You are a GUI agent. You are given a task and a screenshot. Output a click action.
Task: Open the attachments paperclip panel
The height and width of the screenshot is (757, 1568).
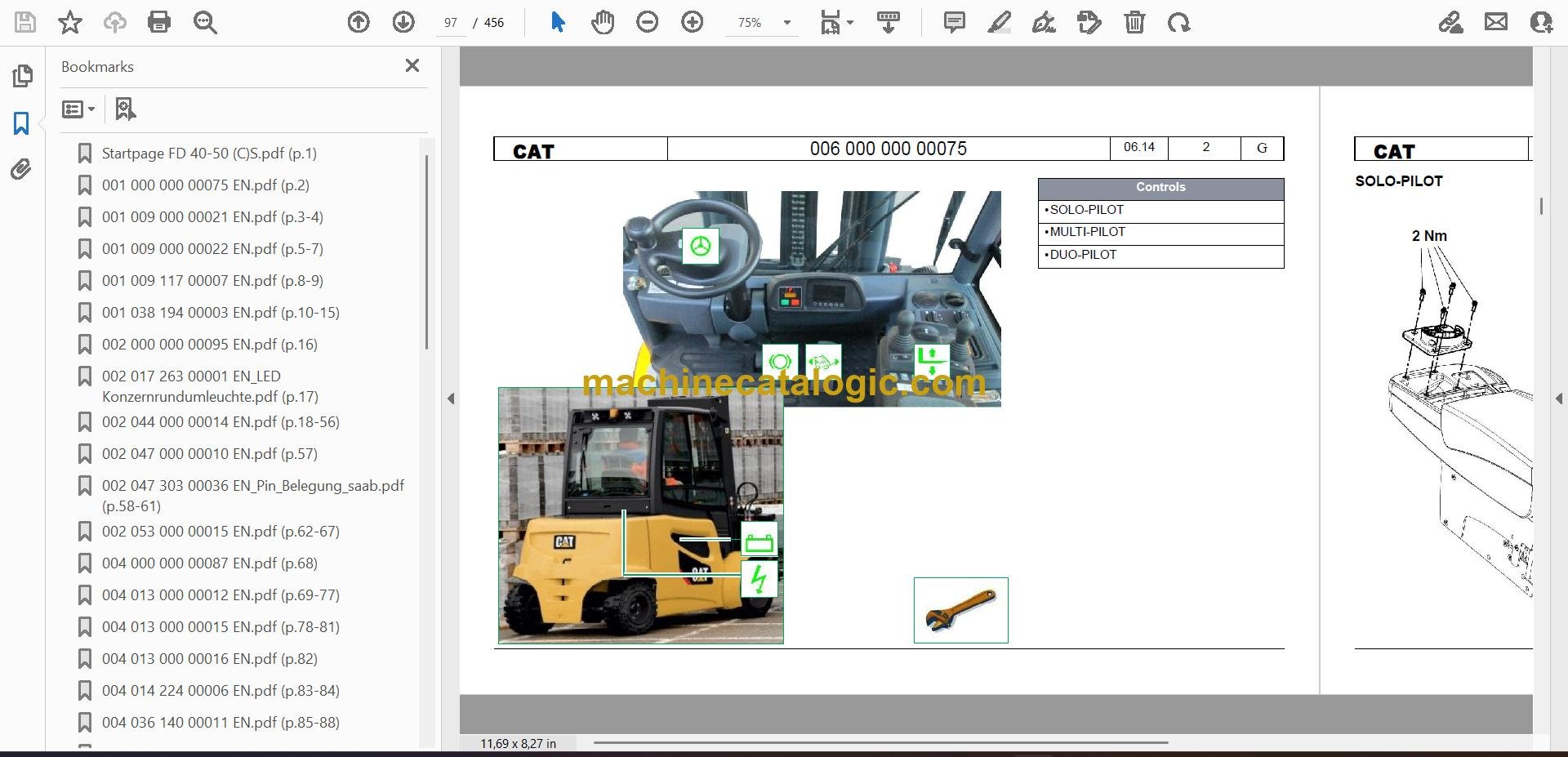pyautogui.click(x=22, y=169)
